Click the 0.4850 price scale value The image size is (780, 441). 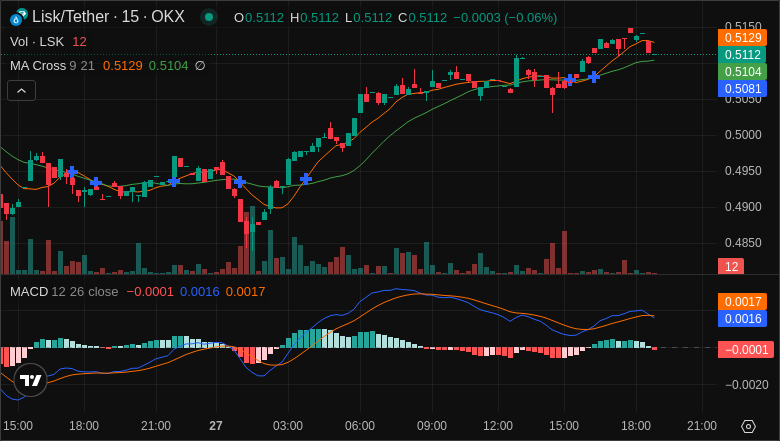point(743,243)
